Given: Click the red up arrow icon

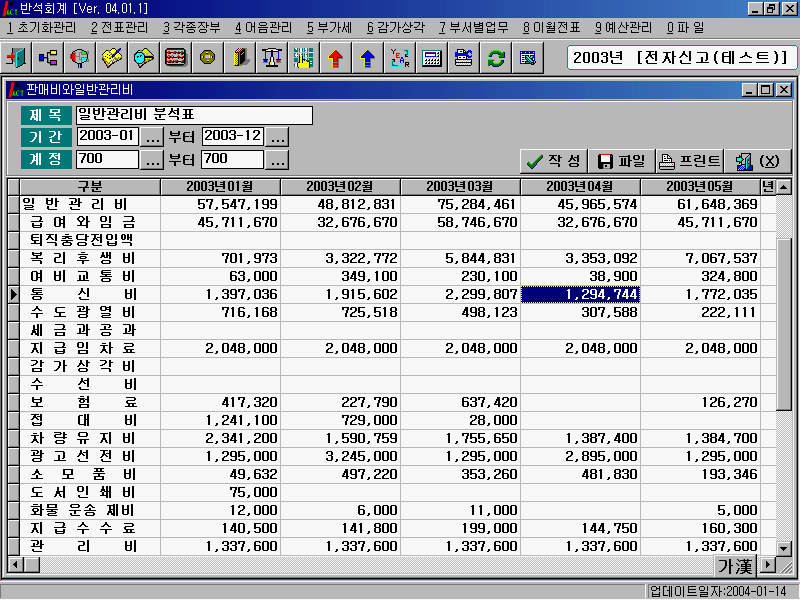Looking at the screenshot, I should 335,58.
